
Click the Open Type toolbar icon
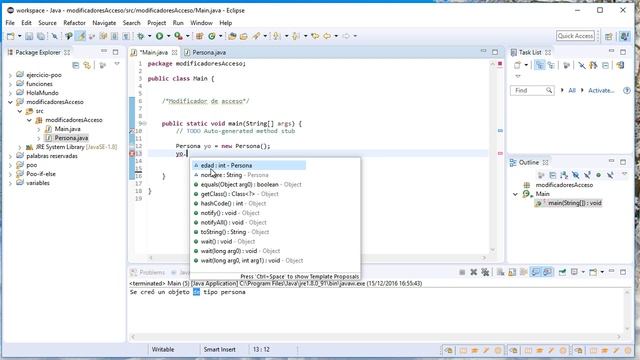[x=232, y=36]
